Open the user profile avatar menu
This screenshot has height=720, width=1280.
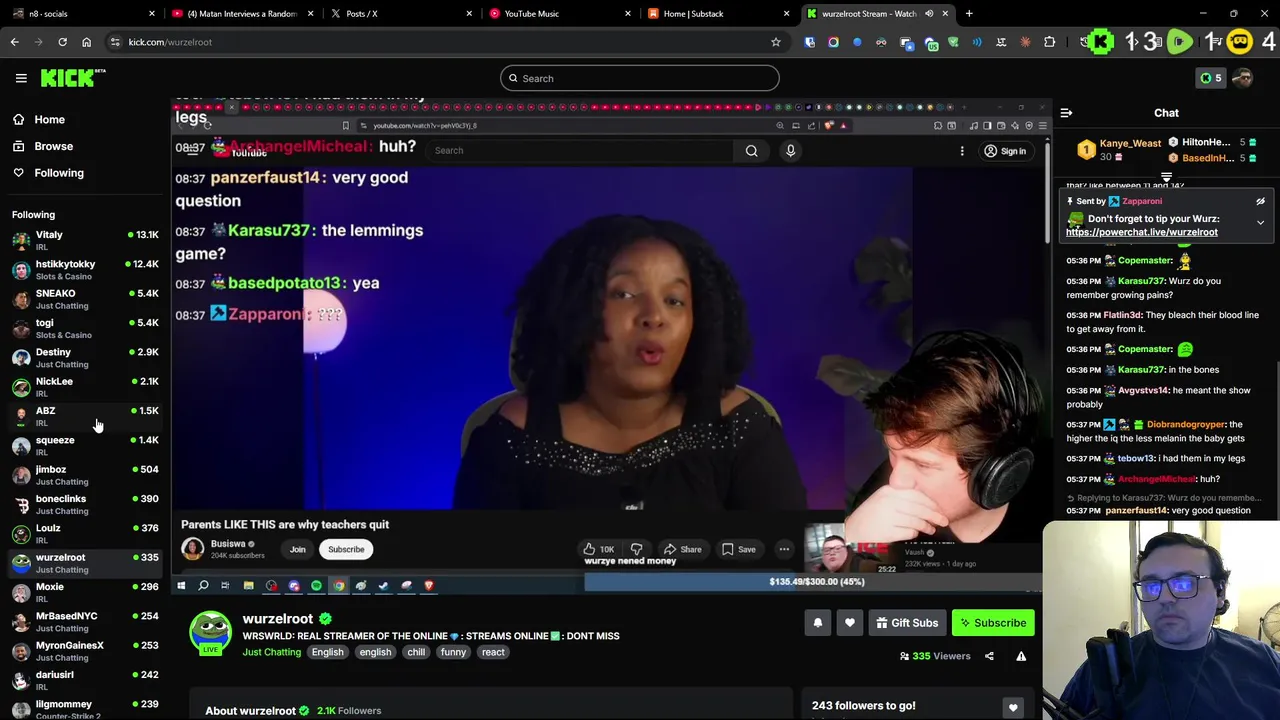(x=1243, y=78)
